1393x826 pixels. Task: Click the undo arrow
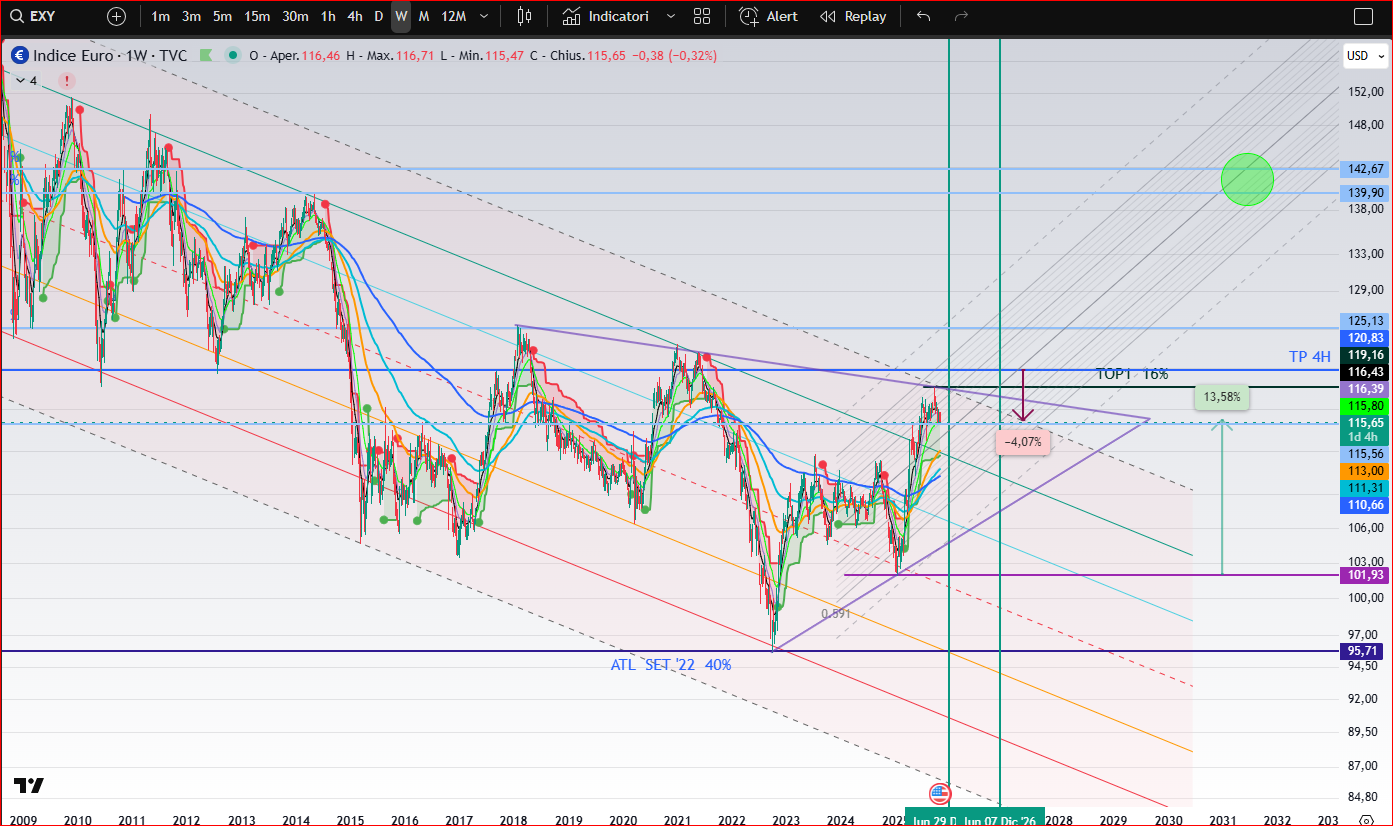(924, 16)
